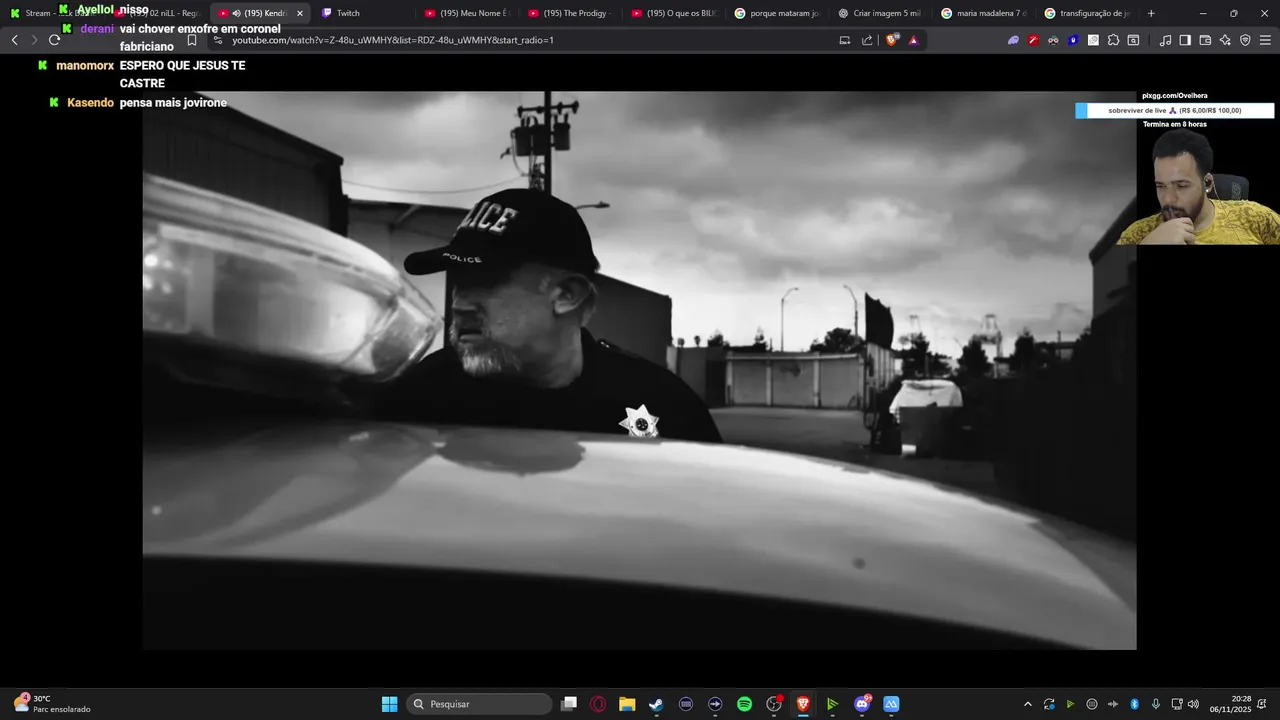Screen dimensions: 1280x720
Task: Open the volume speaker control
Action: [1193, 704]
